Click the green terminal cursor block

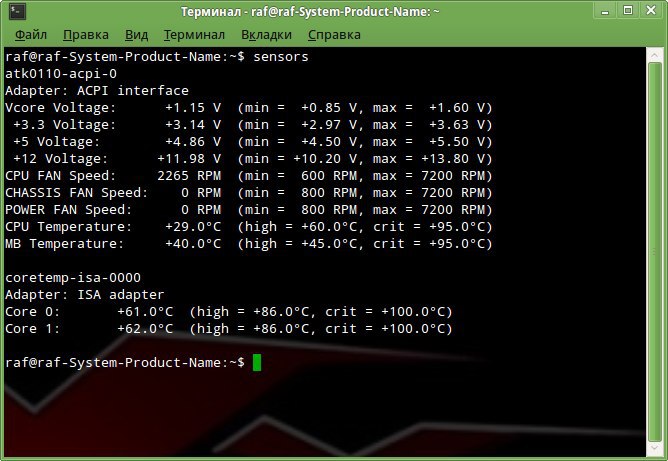pyautogui.click(x=257, y=363)
